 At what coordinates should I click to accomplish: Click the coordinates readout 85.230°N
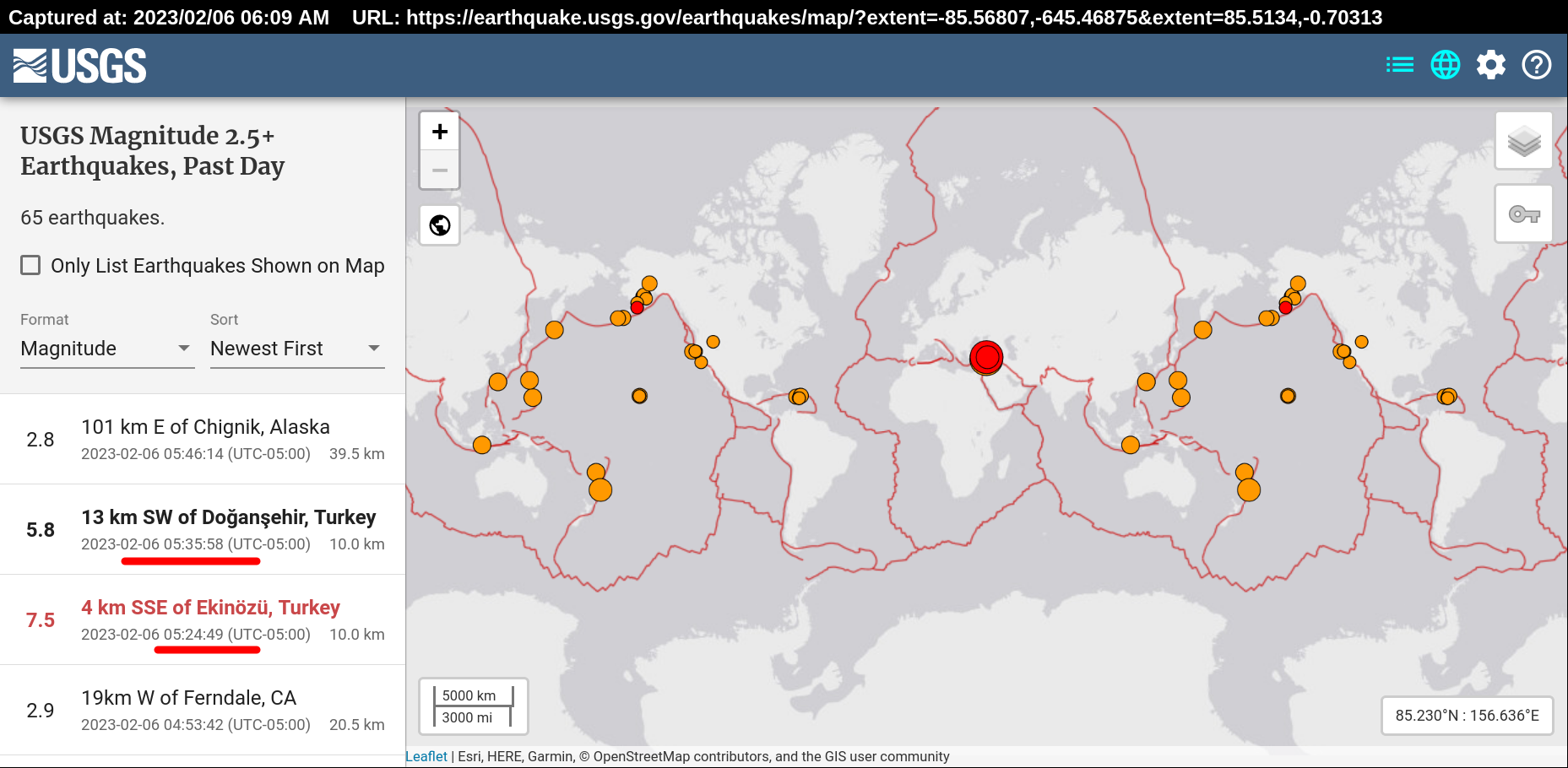click(x=1467, y=716)
